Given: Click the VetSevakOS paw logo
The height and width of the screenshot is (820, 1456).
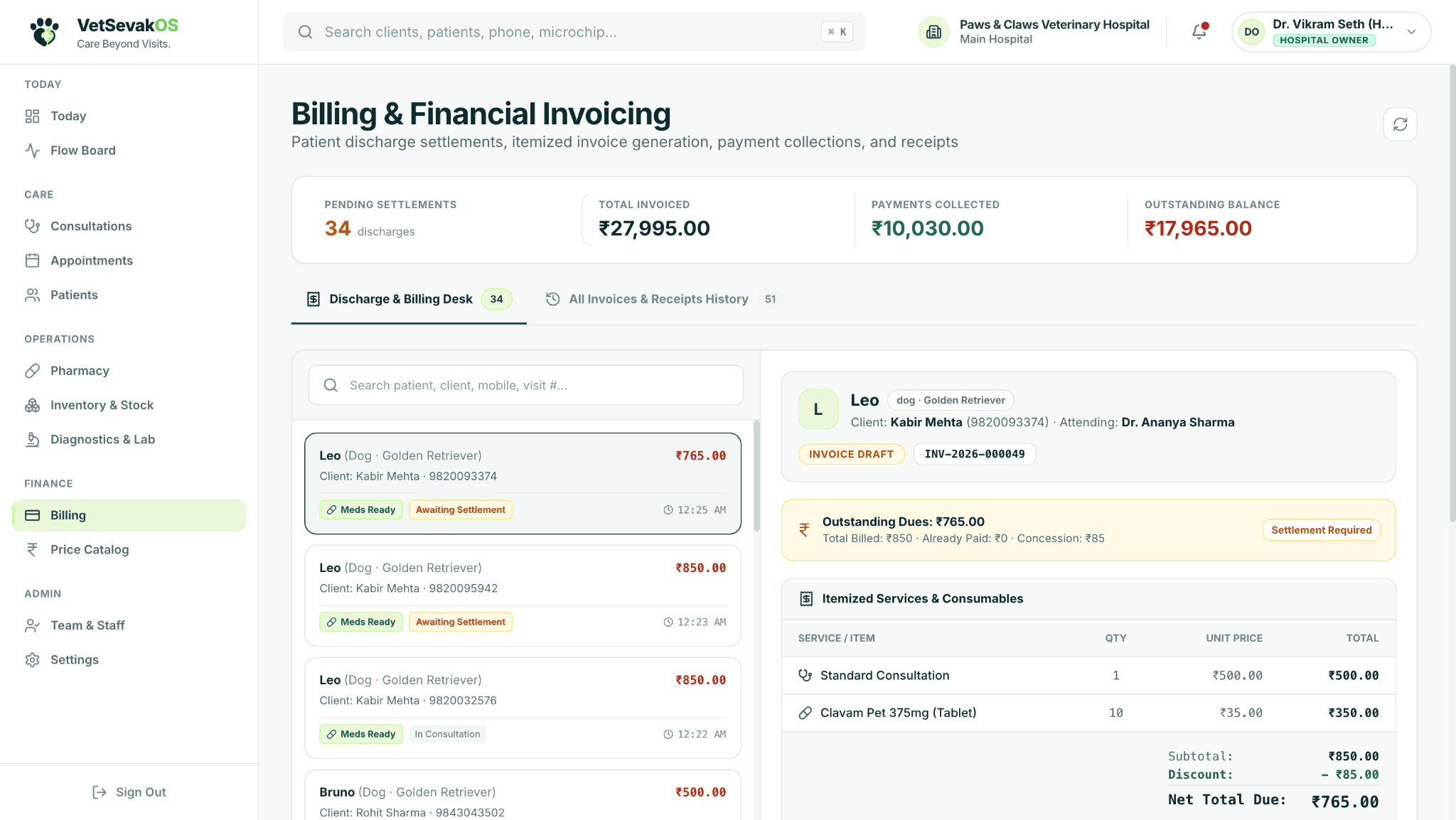Looking at the screenshot, I should point(45,32).
